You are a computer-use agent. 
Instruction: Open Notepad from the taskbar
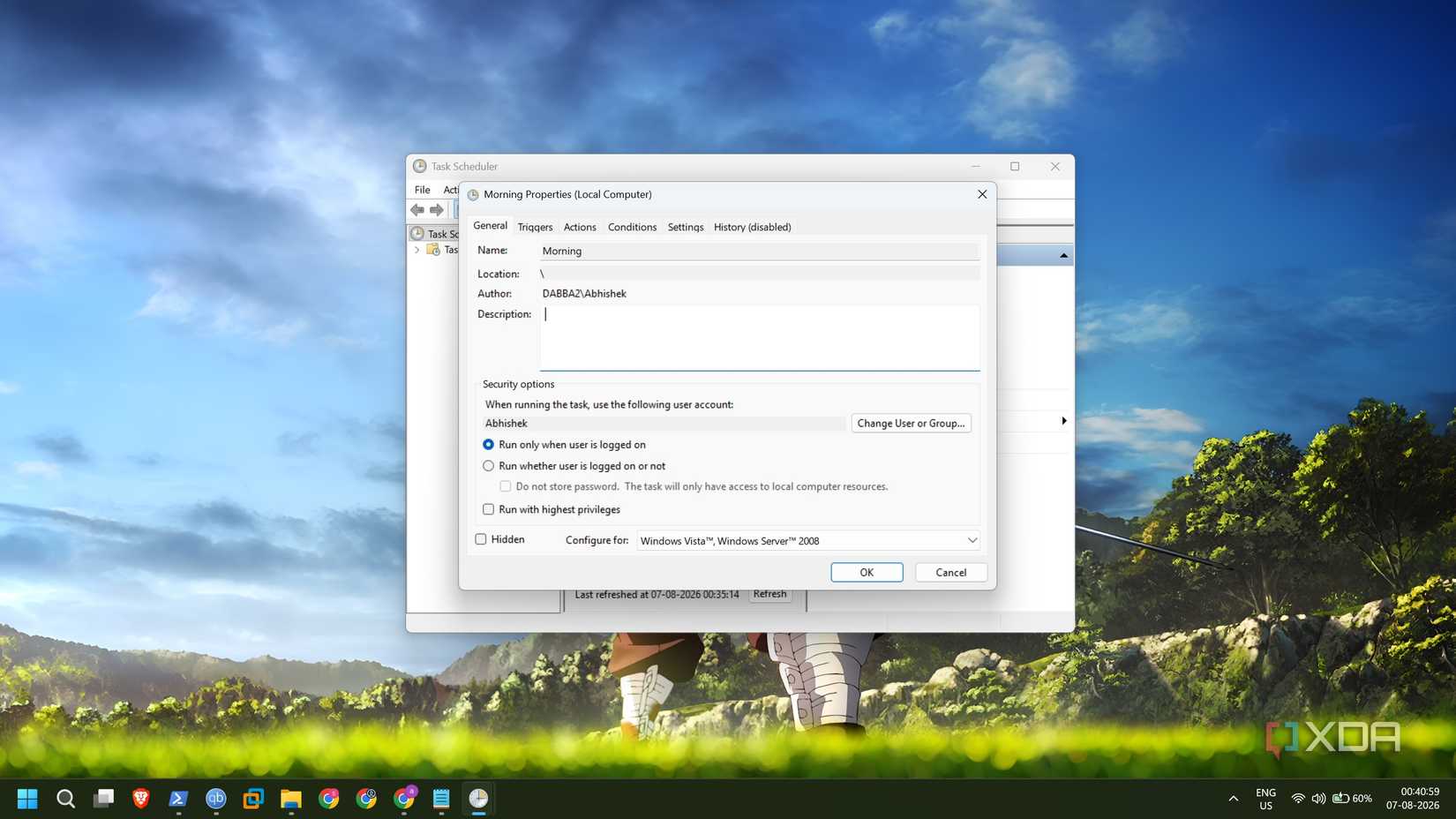pos(441,799)
